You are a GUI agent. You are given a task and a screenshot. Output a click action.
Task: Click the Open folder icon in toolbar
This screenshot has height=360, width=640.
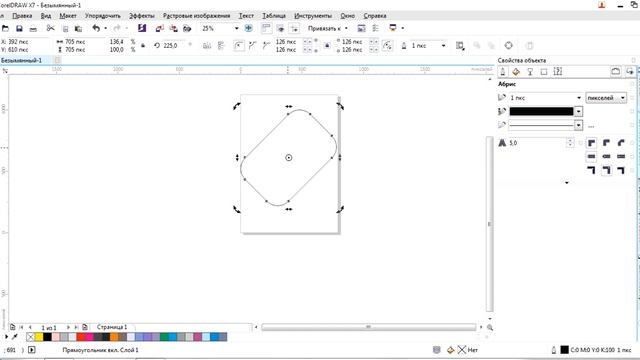click(x=5, y=29)
